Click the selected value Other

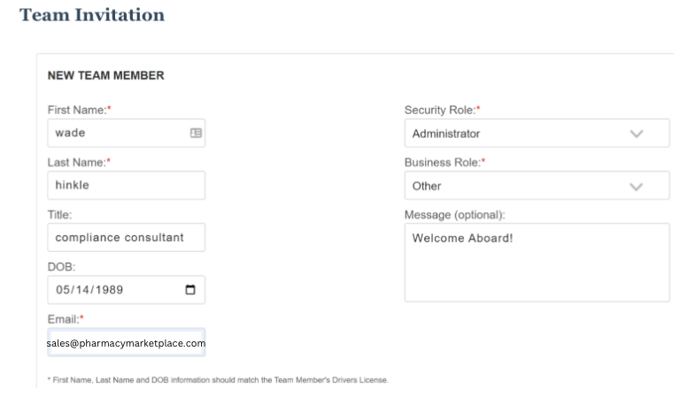[x=426, y=186]
